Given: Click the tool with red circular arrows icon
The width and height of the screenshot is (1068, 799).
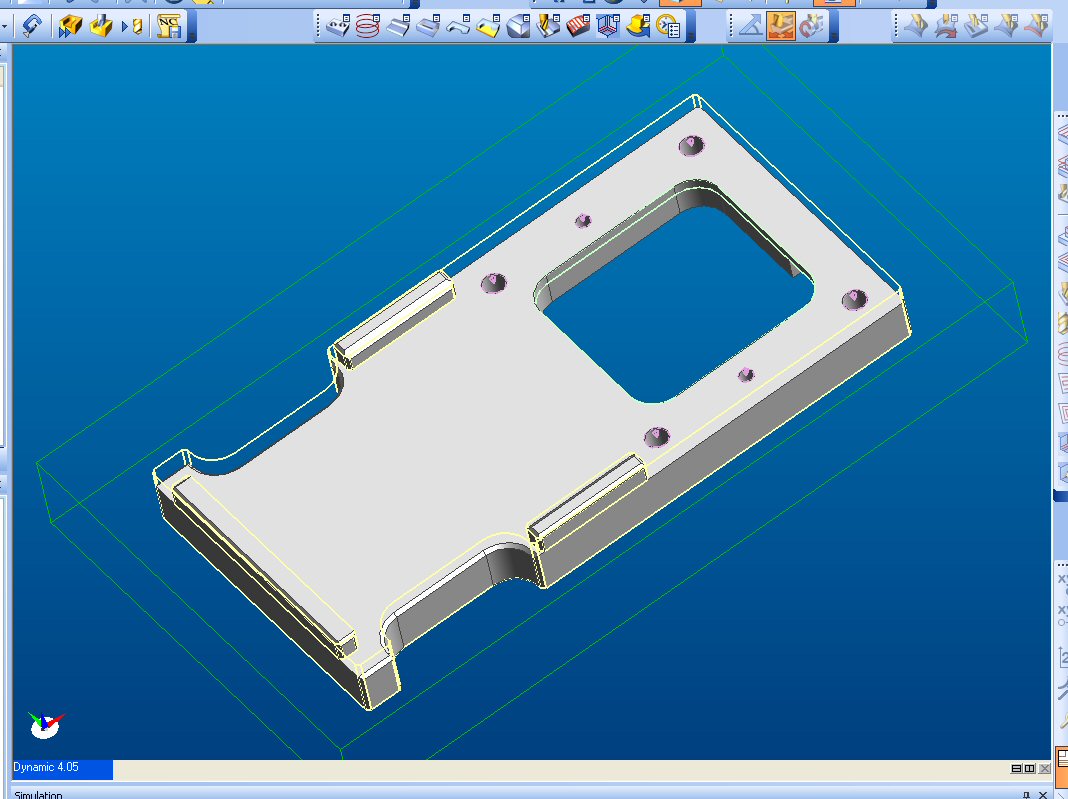Looking at the screenshot, I should (811, 27).
